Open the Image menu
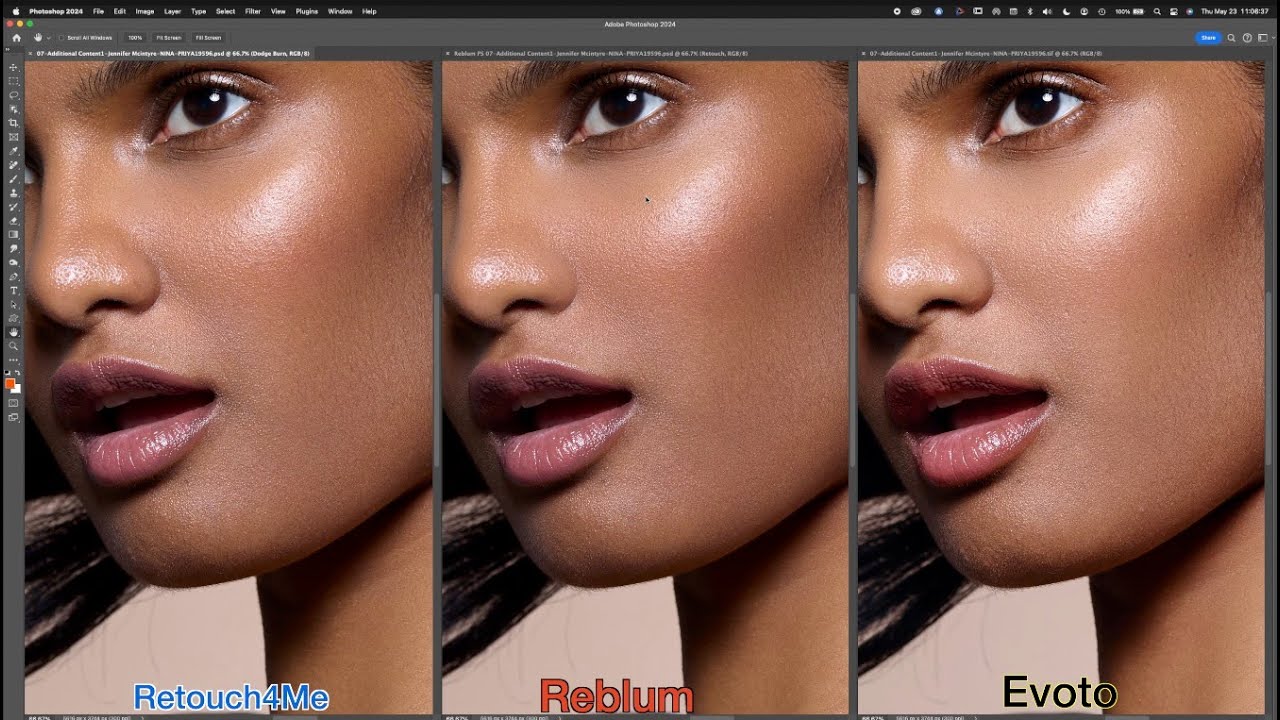The image size is (1280, 720). click(x=145, y=11)
